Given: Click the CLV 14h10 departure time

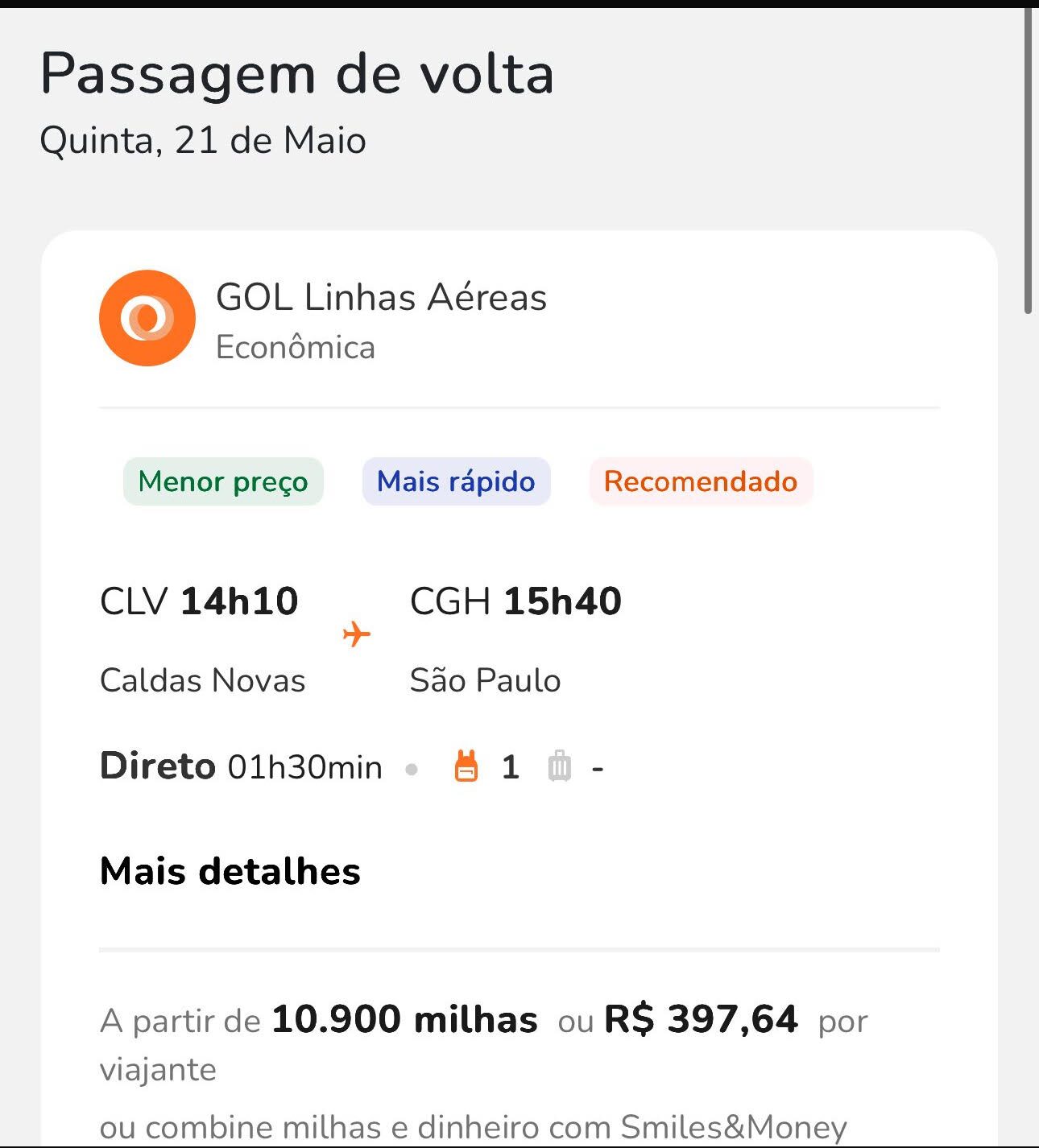Looking at the screenshot, I should point(199,601).
